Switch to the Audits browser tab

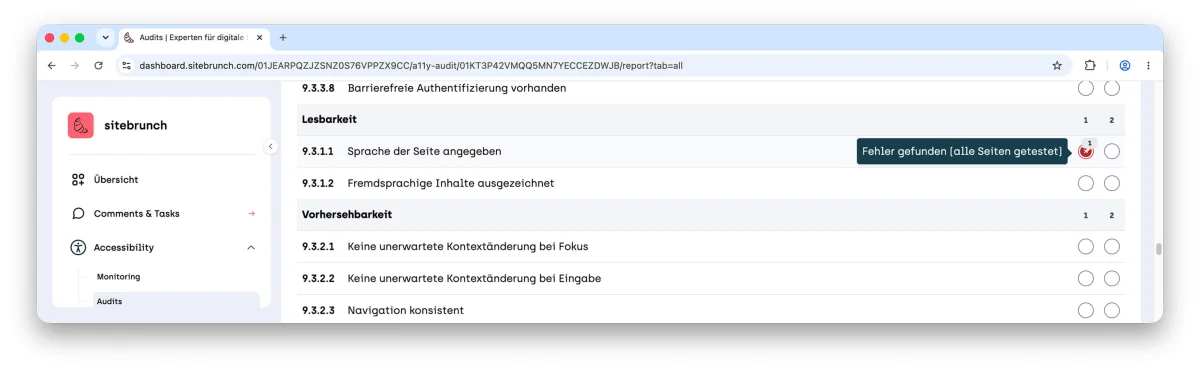point(194,38)
